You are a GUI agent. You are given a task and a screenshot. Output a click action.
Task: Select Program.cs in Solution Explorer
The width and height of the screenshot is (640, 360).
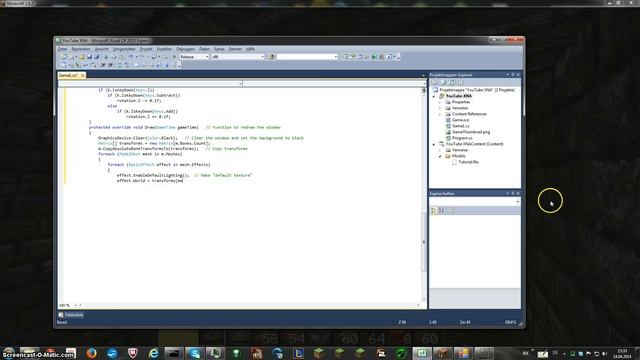coord(462,138)
